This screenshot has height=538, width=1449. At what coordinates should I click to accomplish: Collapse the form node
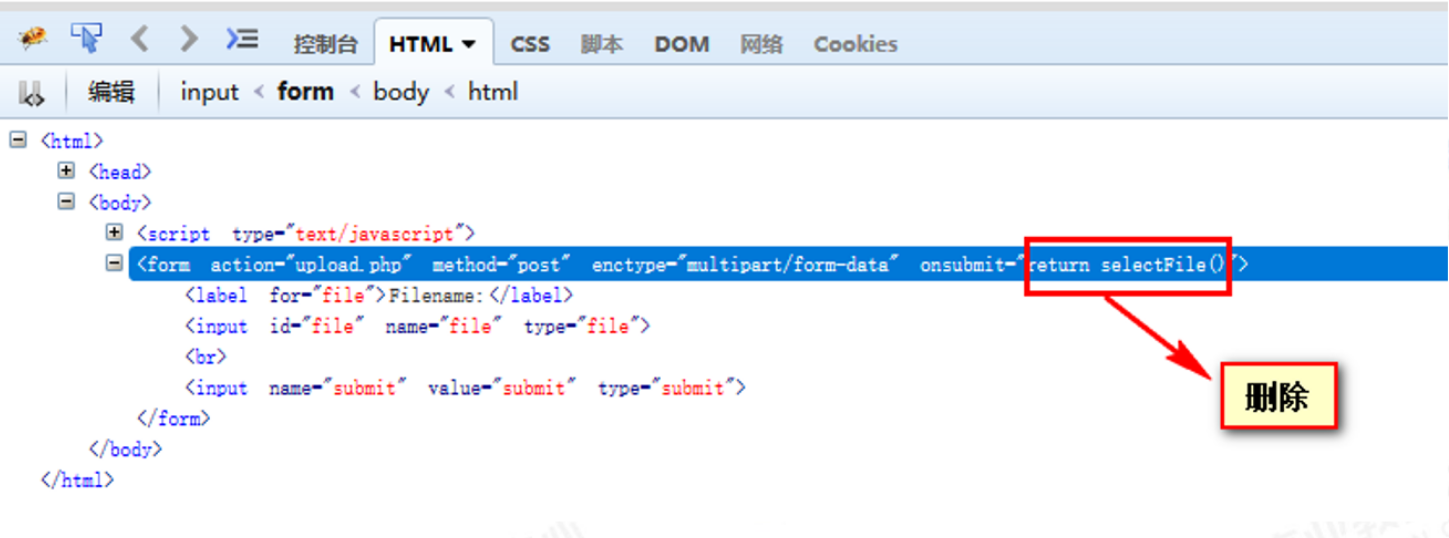click(x=114, y=264)
